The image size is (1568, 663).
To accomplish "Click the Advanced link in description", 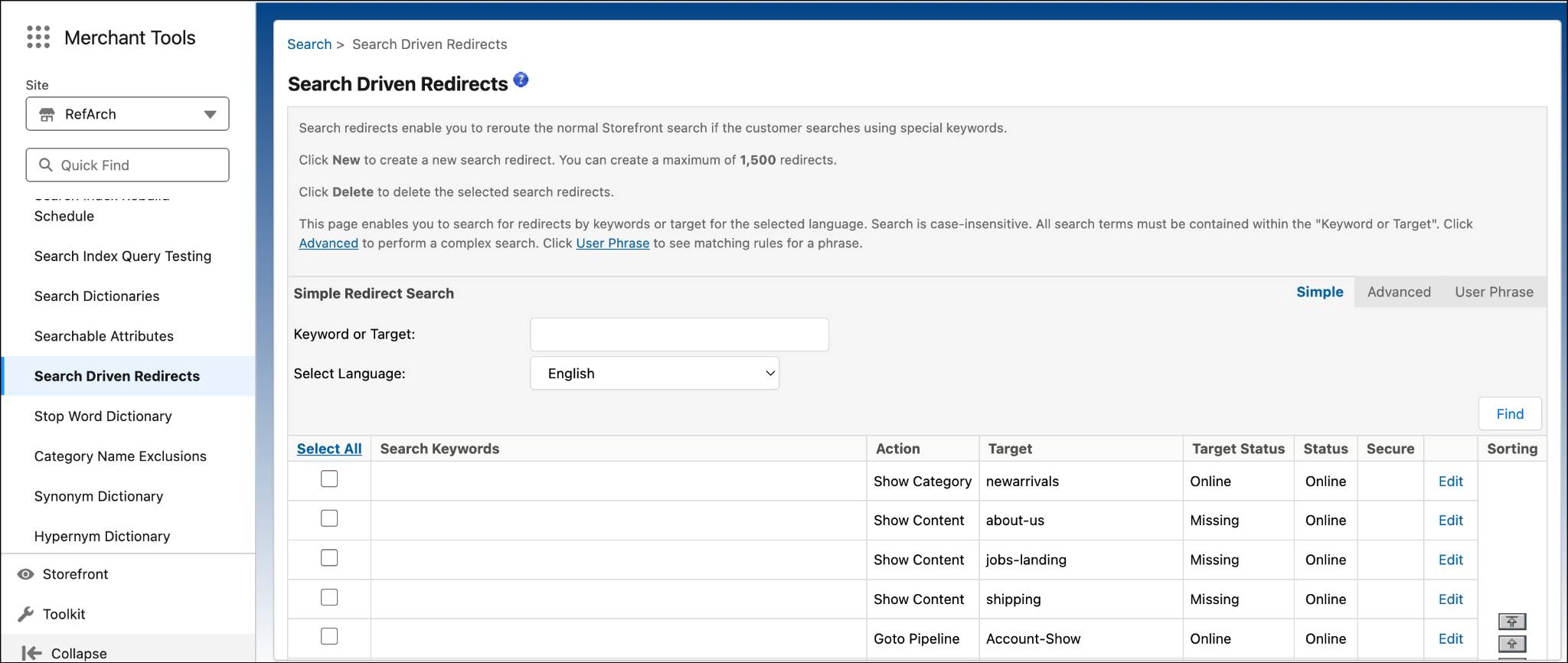I will (328, 243).
